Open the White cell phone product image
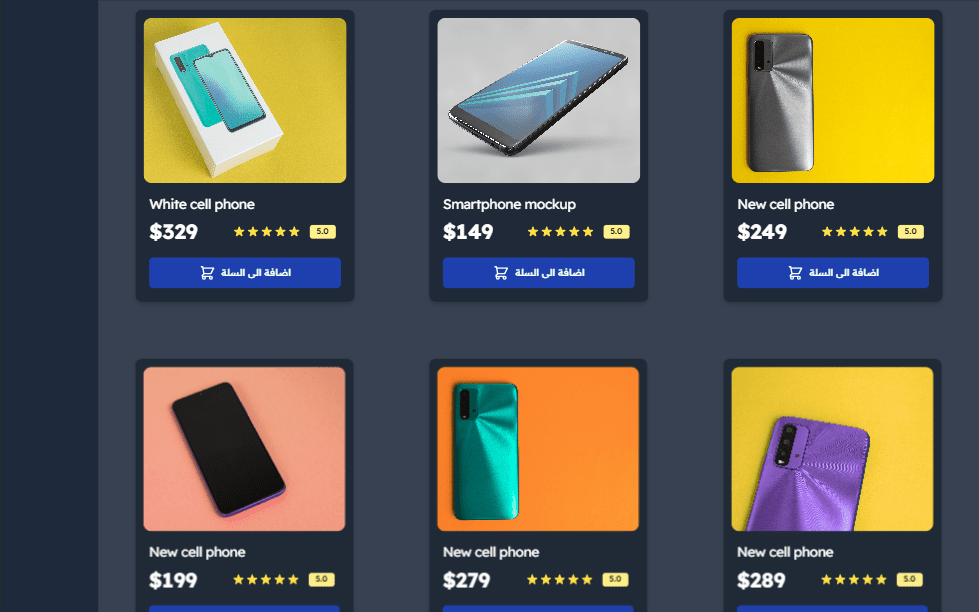The height and width of the screenshot is (612, 979). tap(245, 101)
